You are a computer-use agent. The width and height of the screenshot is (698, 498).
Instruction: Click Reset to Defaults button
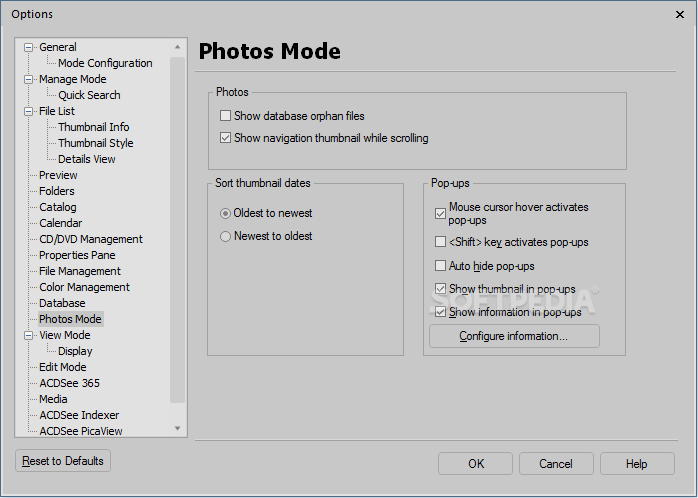(x=63, y=461)
